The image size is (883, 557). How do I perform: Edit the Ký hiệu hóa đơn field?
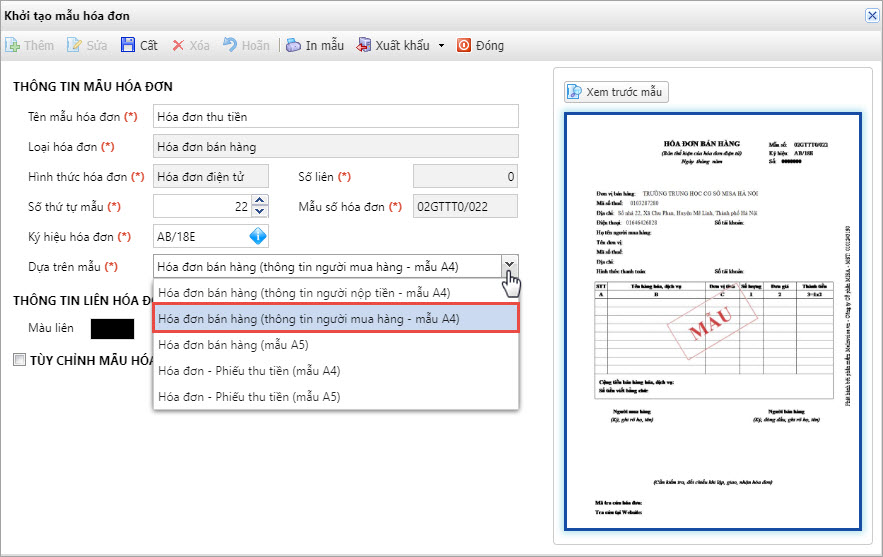tap(200, 236)
